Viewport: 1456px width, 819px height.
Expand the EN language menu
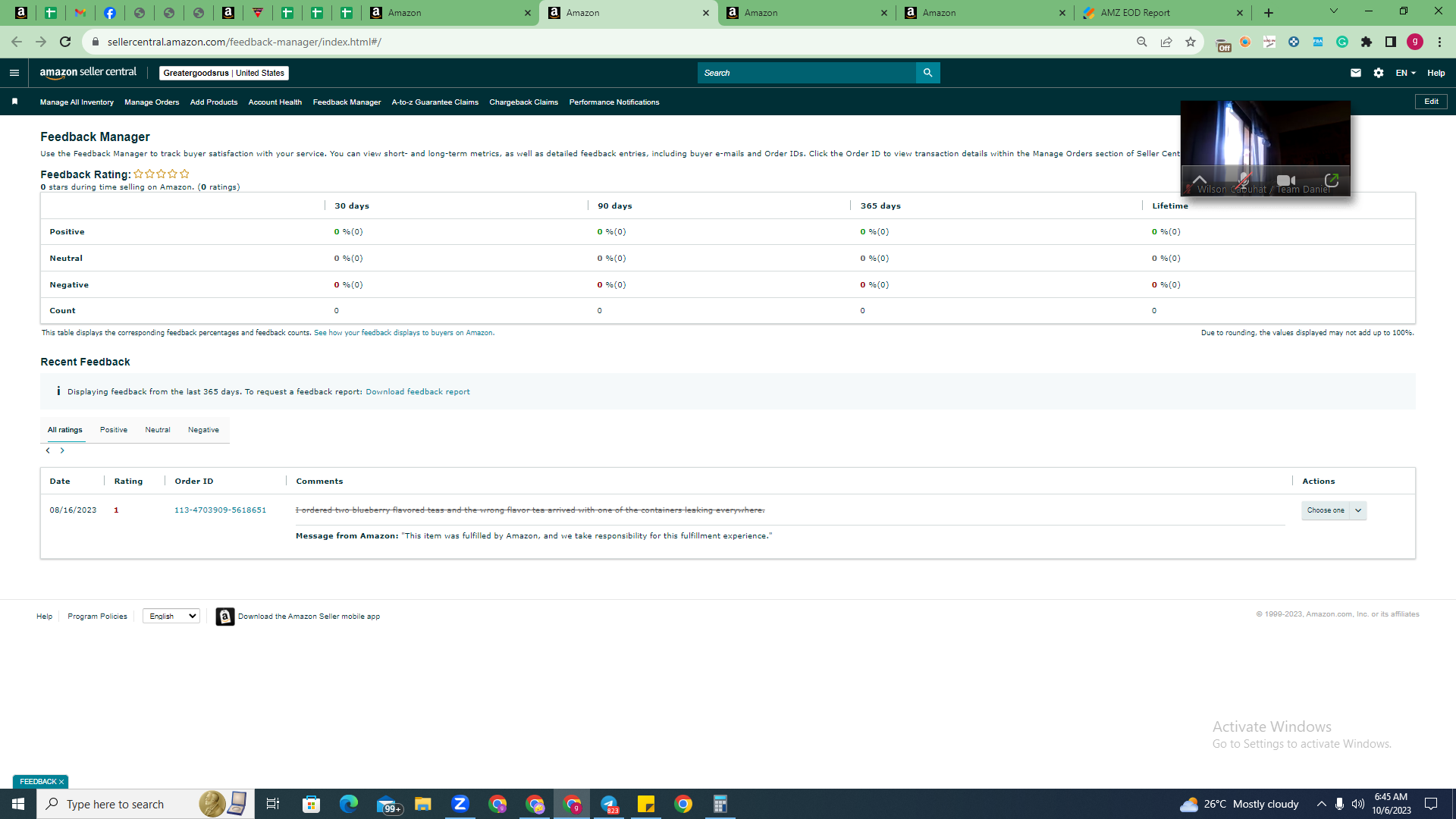(1406, 73)
